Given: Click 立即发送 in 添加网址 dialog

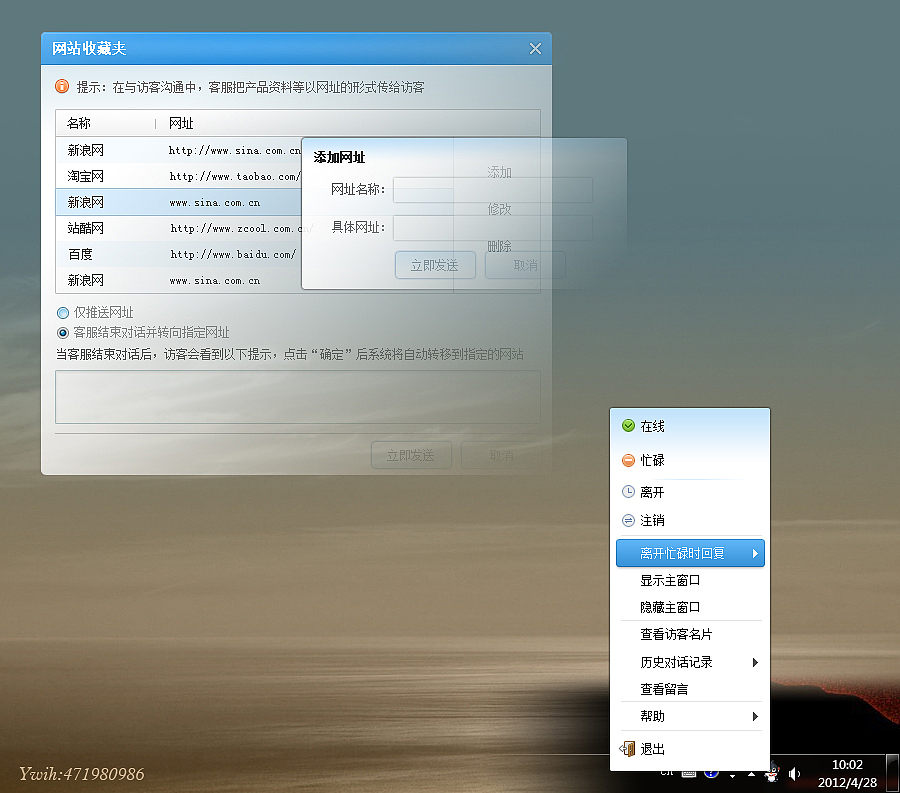Looking at the screenshot, I should pos(435,265).
